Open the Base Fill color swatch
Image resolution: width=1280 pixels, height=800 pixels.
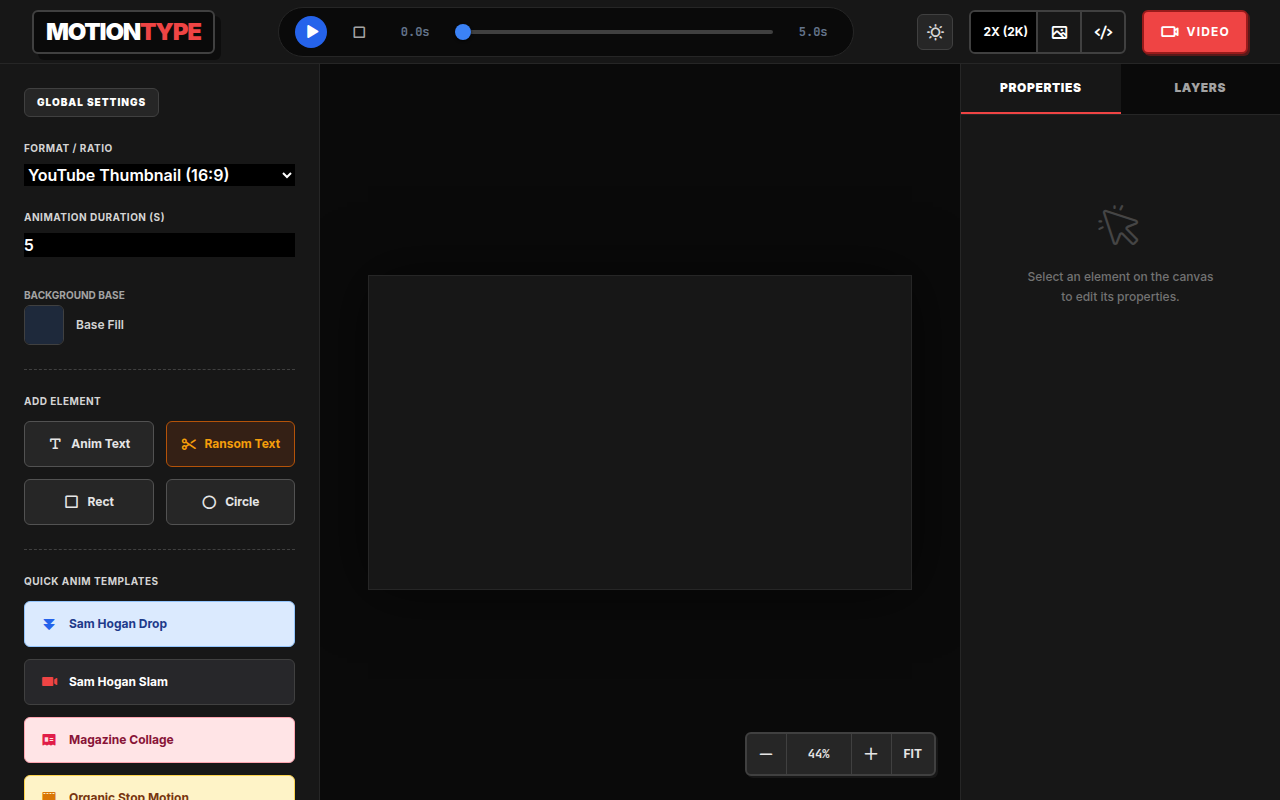click(44, 325)
